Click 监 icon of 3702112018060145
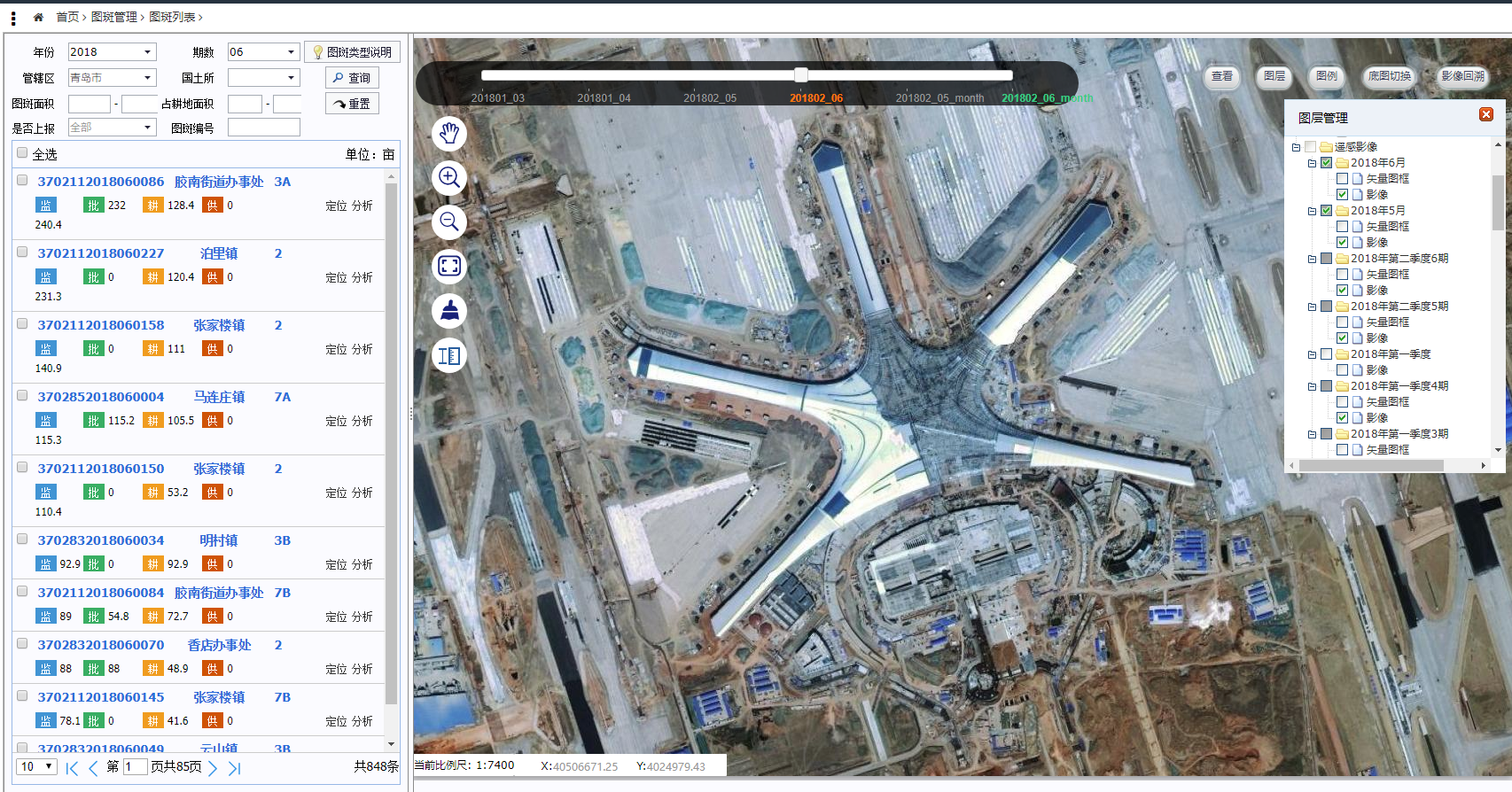 46,720
